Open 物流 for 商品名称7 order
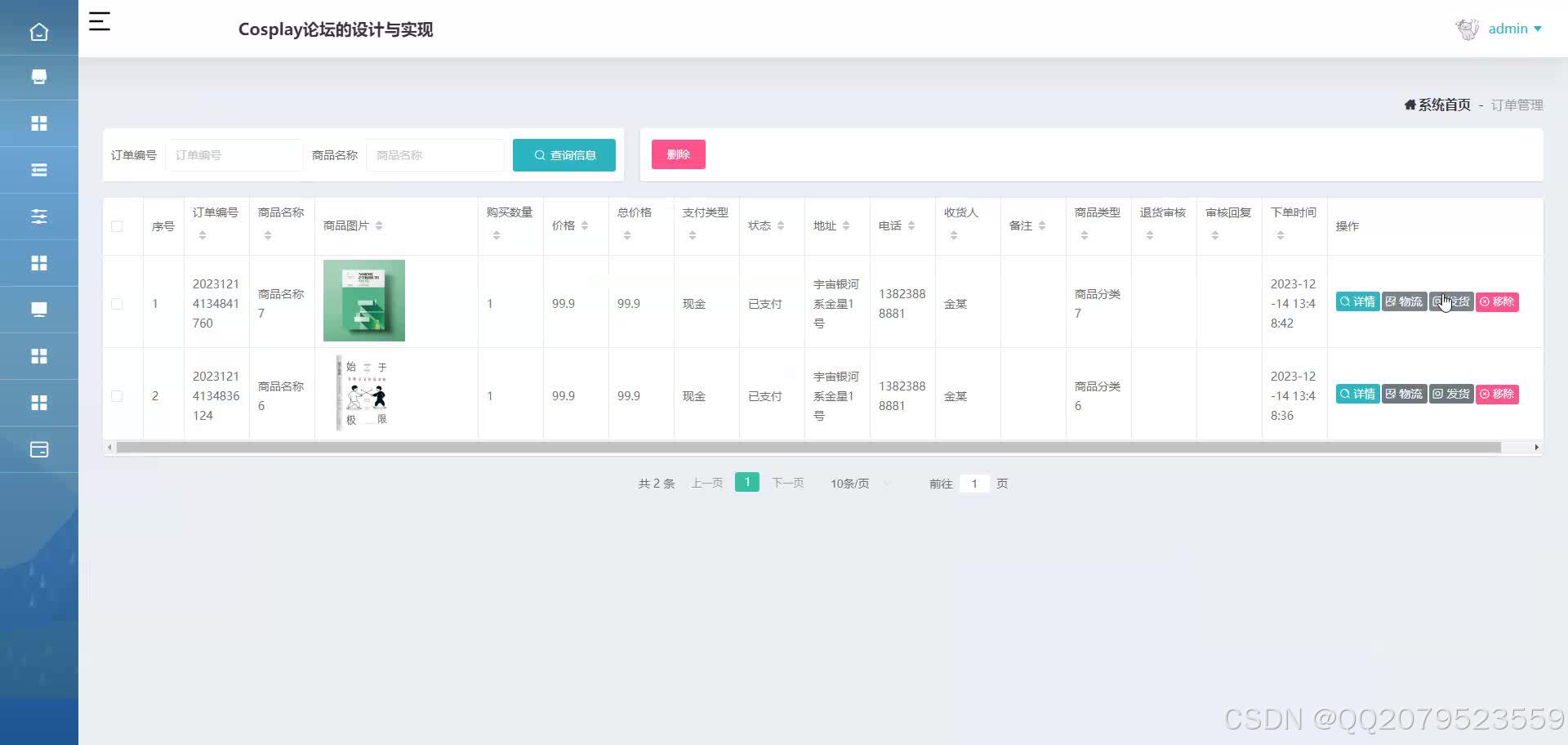The width and height of the screenshot is (1568, 745). 1404,301
